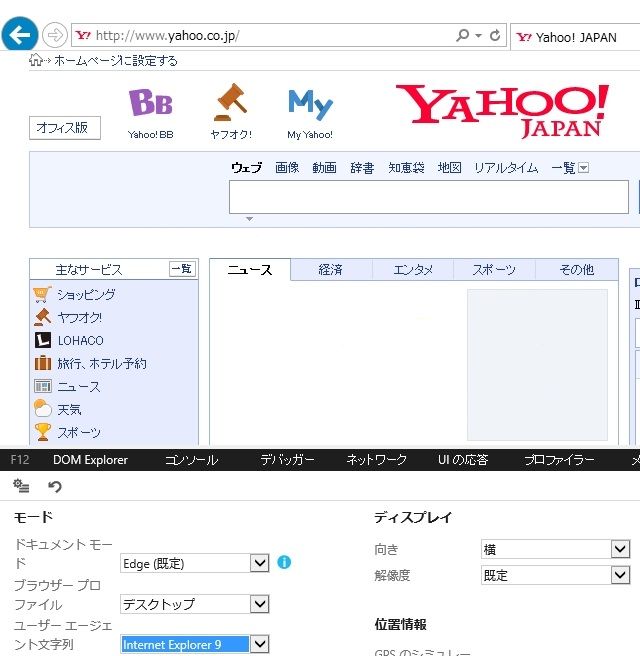Screen dimensions: 640x656
Task: Click the Yahoo! JAPAN browser tab
Action: click(575, 37)
